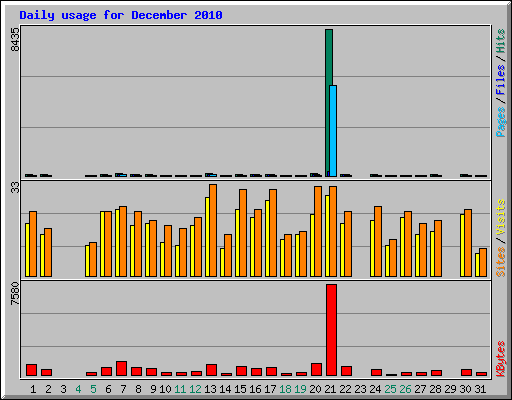Click day label 13 on the x-axis

coord(210,389)
